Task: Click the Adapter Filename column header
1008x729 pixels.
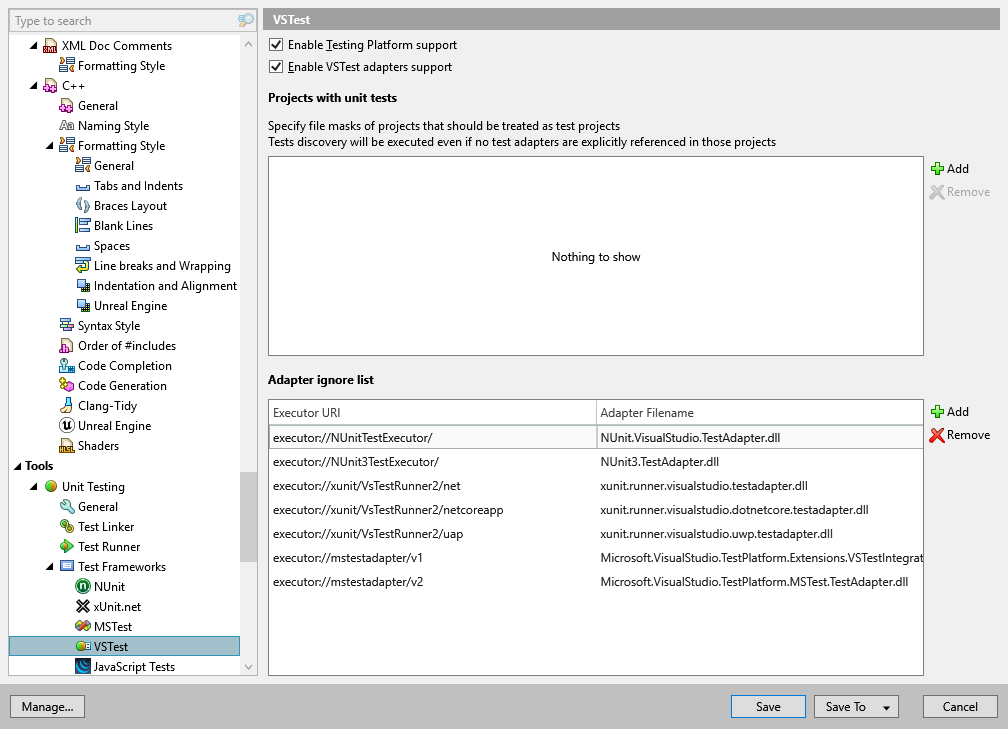Action: click(x=760, y=413)
